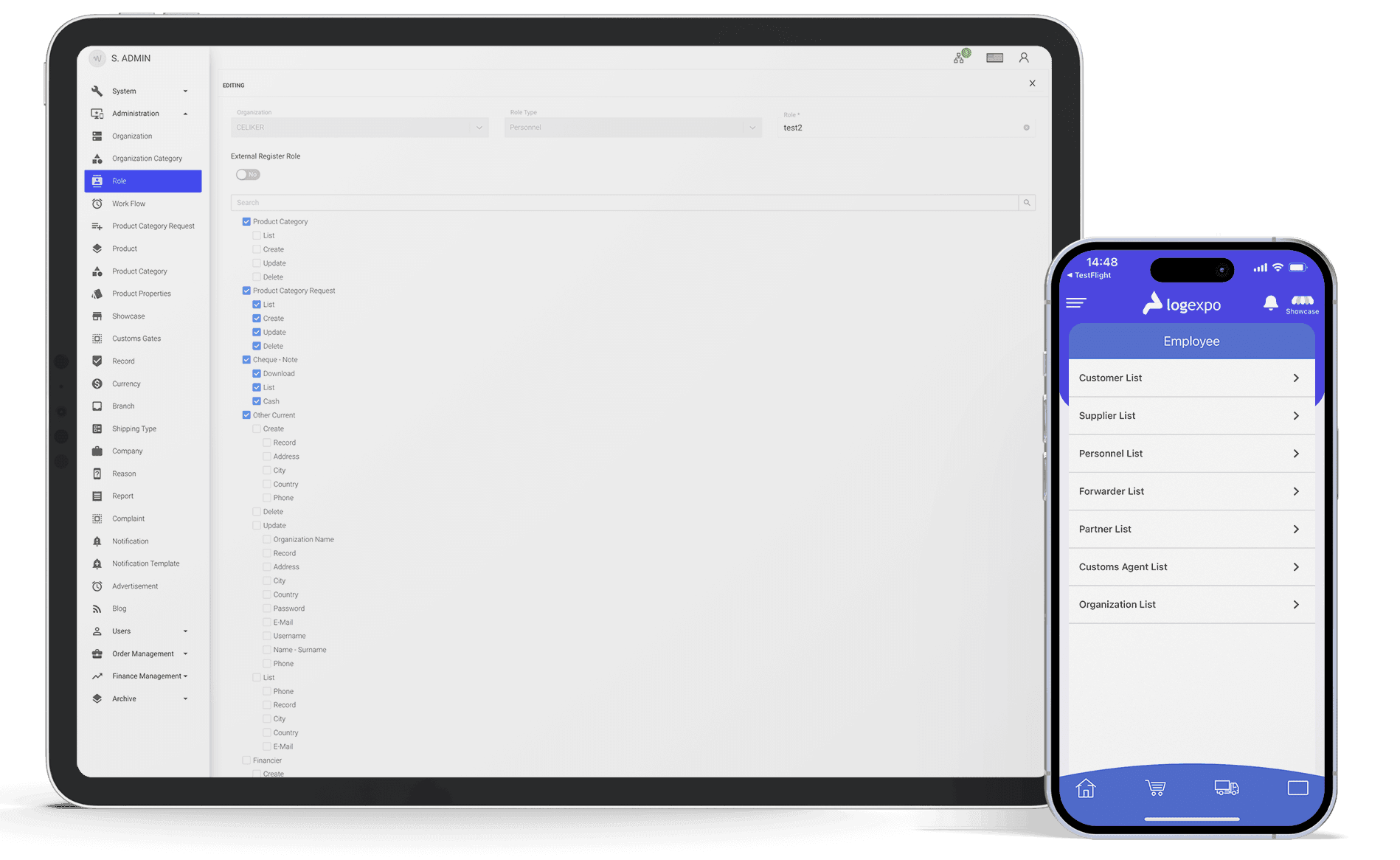Open Partner List in phone app

click(x=1191, y=529)
